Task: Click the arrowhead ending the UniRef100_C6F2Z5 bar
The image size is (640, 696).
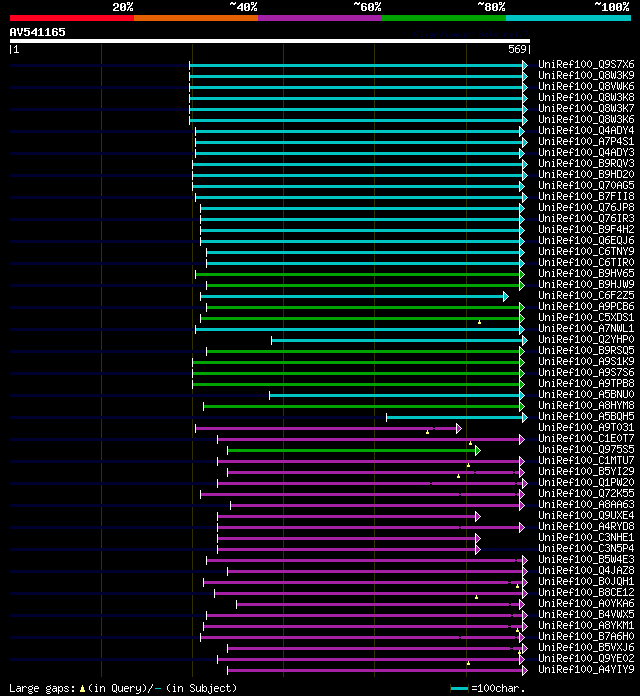Action: click(x=506, y=296)
